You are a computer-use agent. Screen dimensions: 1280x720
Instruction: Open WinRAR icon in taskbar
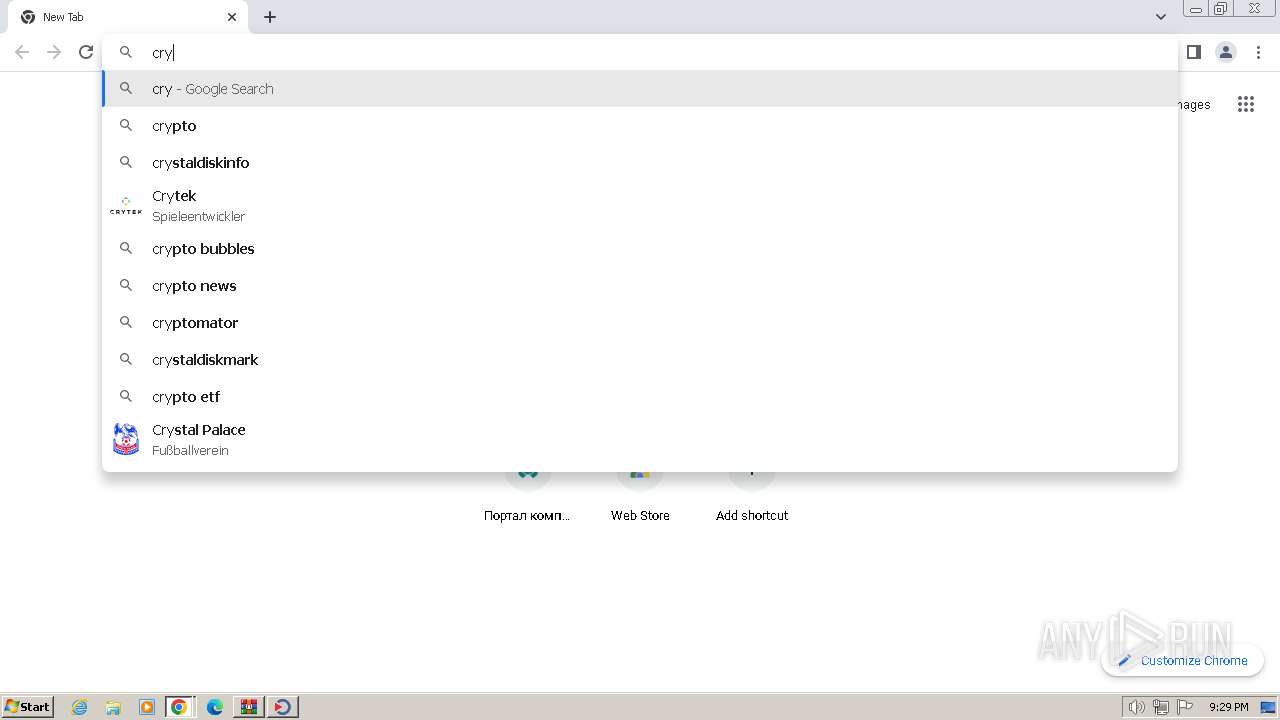248,707
